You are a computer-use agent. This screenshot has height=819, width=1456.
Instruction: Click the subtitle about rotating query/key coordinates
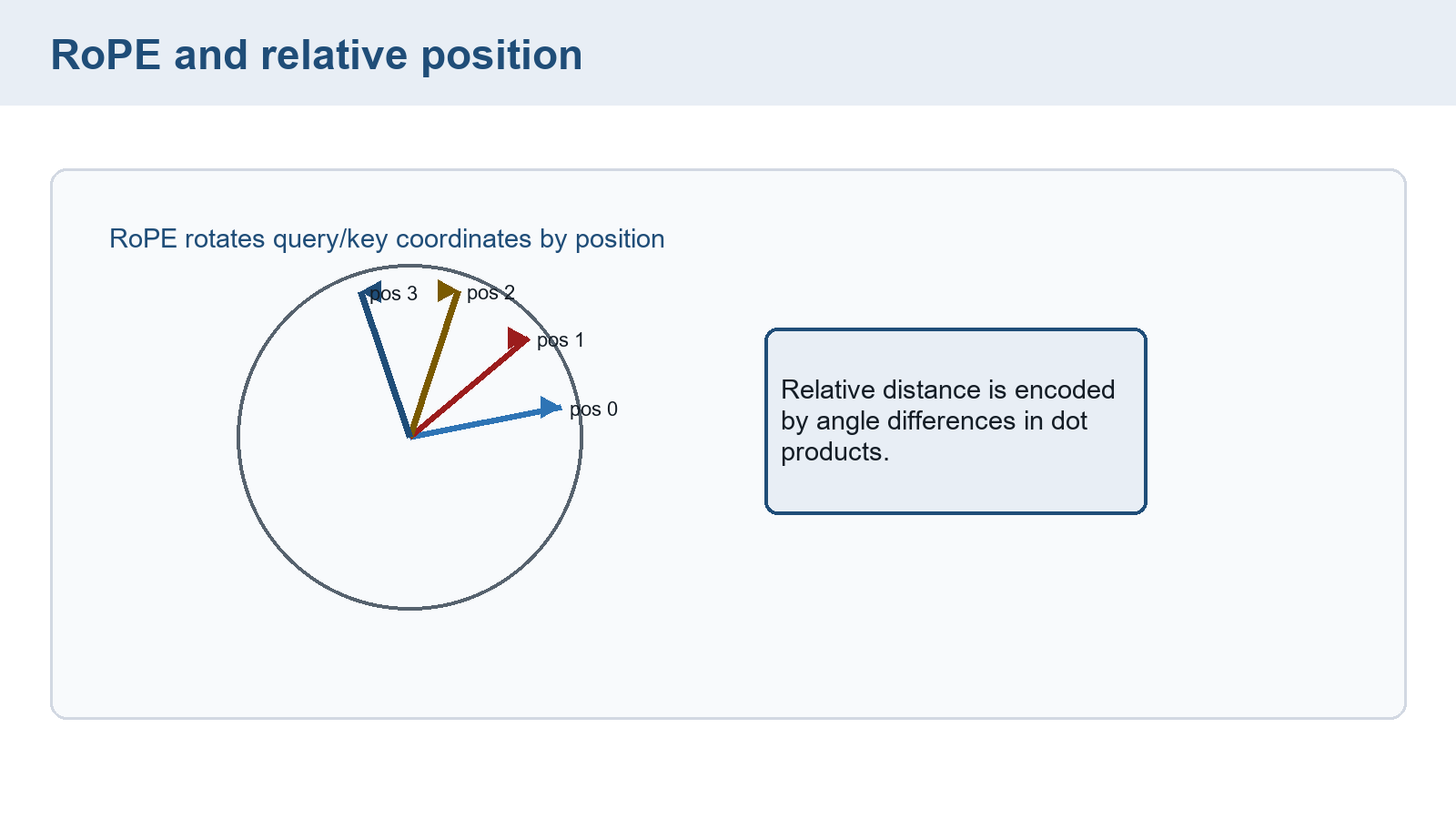pos(387,238)
